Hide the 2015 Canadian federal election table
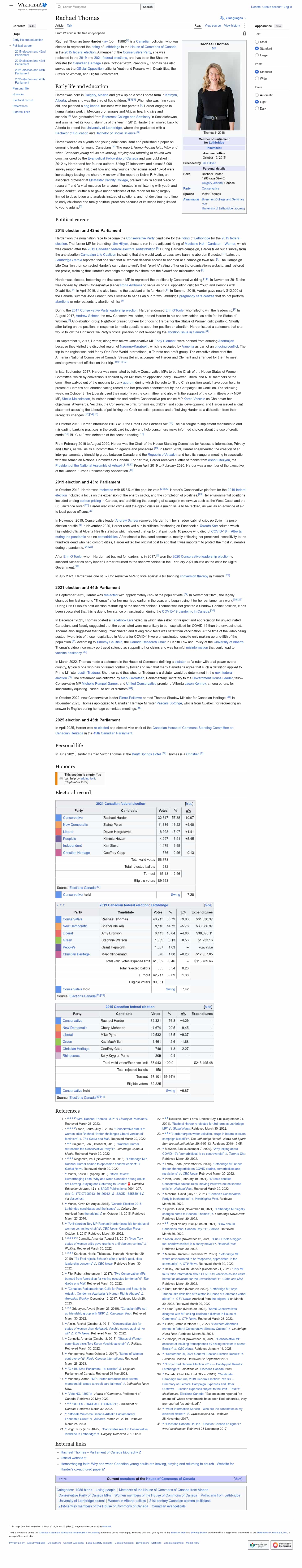 pyautogui.click(x=208, y=1007)
